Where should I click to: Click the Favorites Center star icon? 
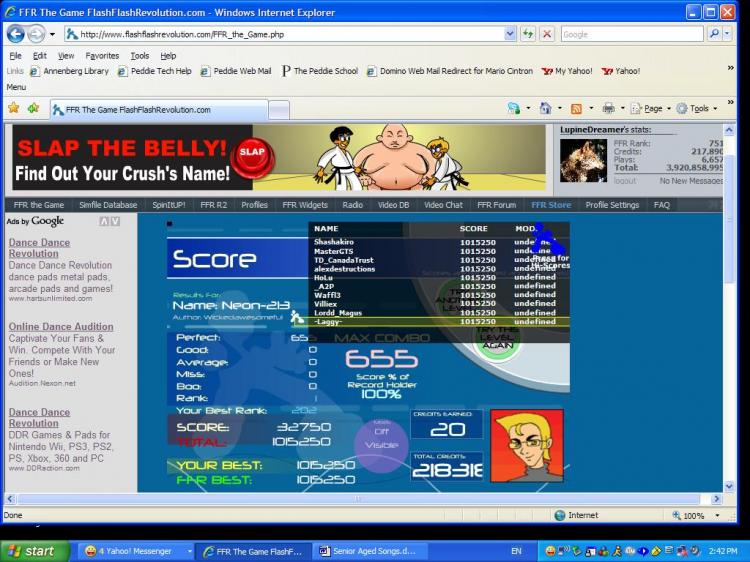click(x=14, y=108)
